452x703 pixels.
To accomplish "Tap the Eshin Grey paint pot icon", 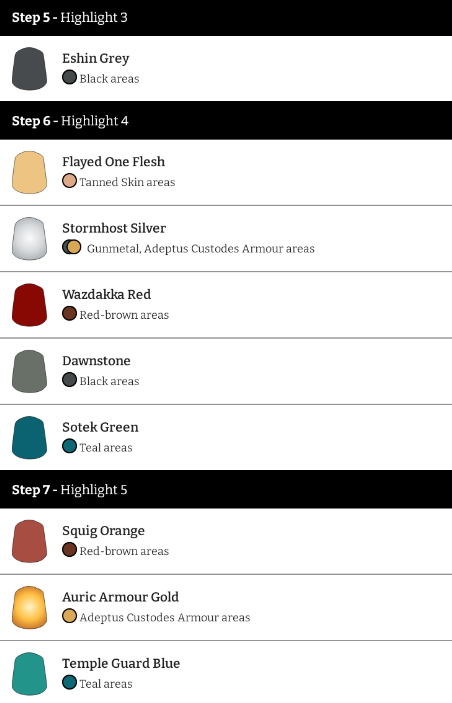I will click(29, 69).
